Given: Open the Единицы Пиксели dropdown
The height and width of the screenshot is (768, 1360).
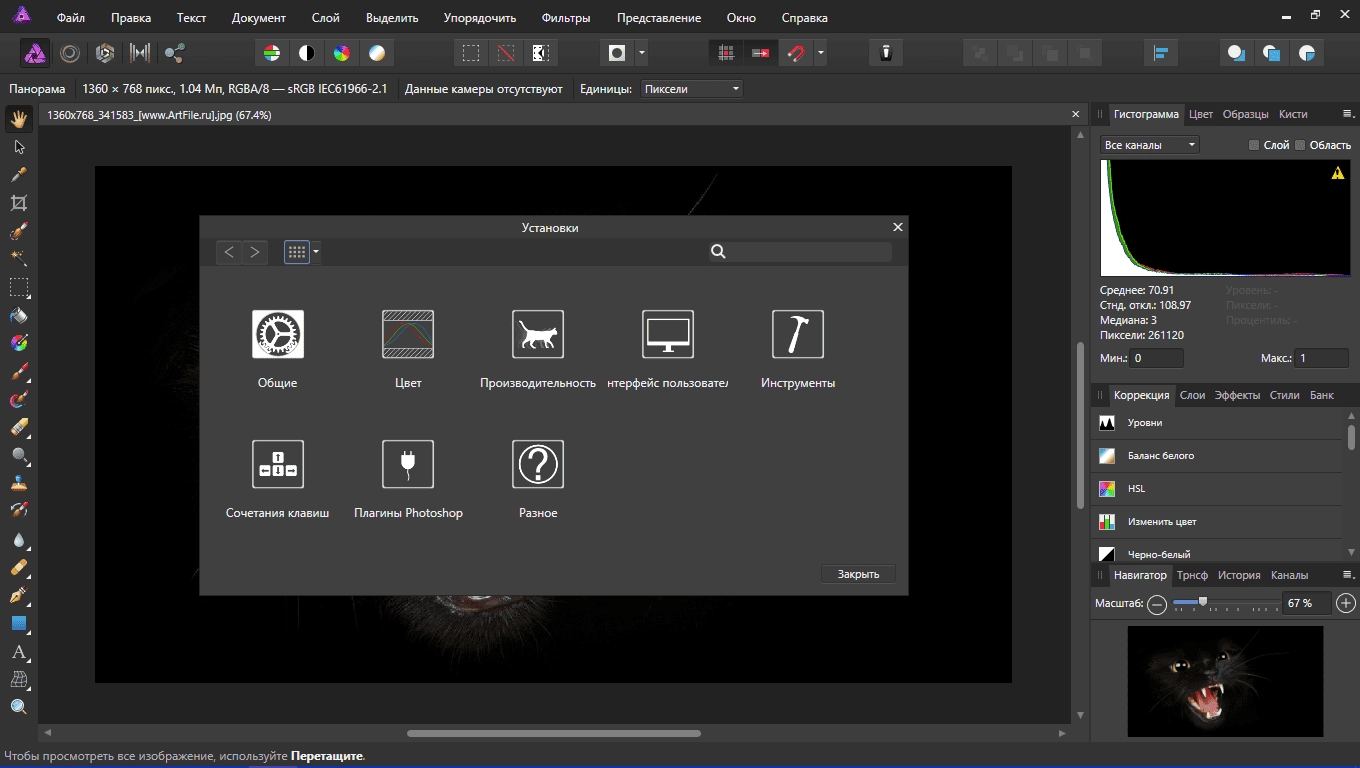Looking at the screenshot, I should coord(691,89).
